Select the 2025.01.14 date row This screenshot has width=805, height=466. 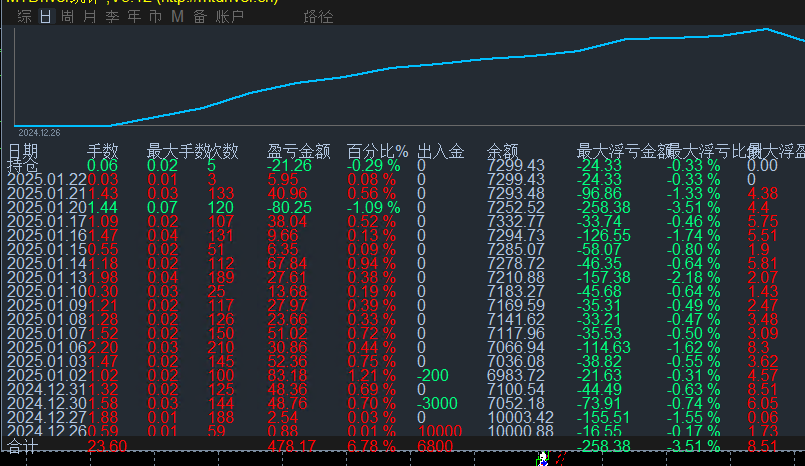(x=47, y=263)
